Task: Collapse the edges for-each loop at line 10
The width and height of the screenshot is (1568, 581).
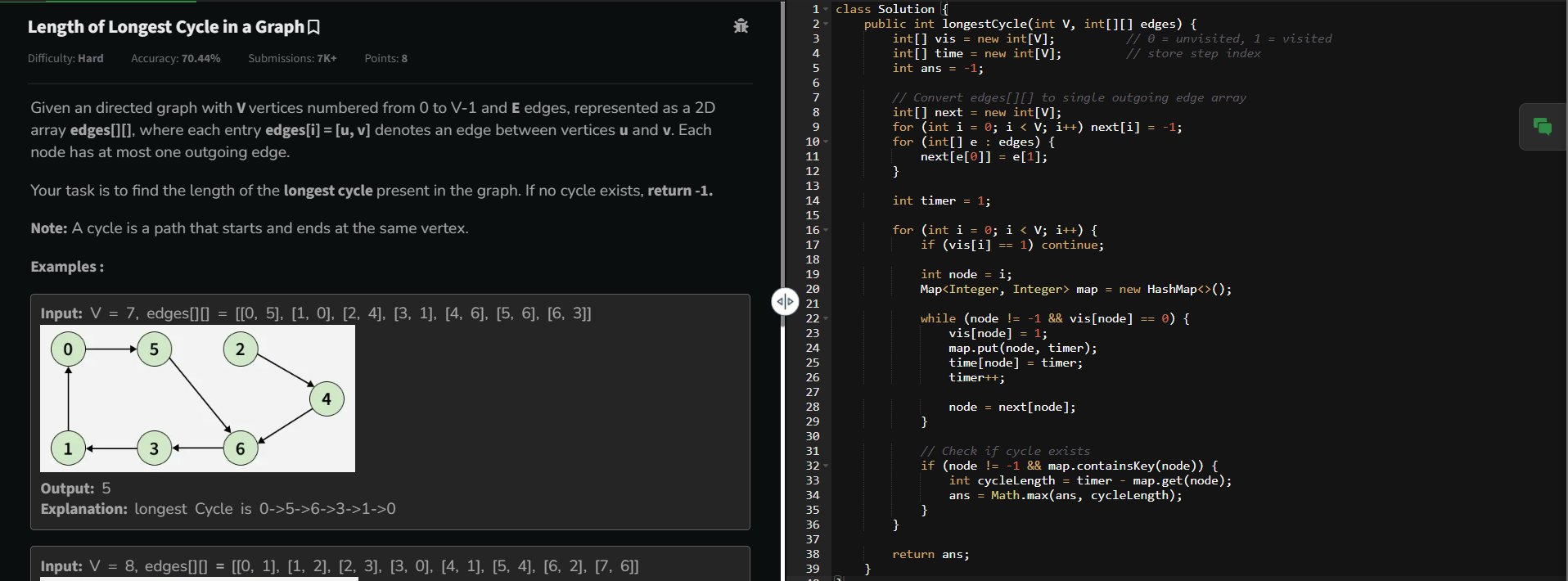Action: click(x=826, y=142)
